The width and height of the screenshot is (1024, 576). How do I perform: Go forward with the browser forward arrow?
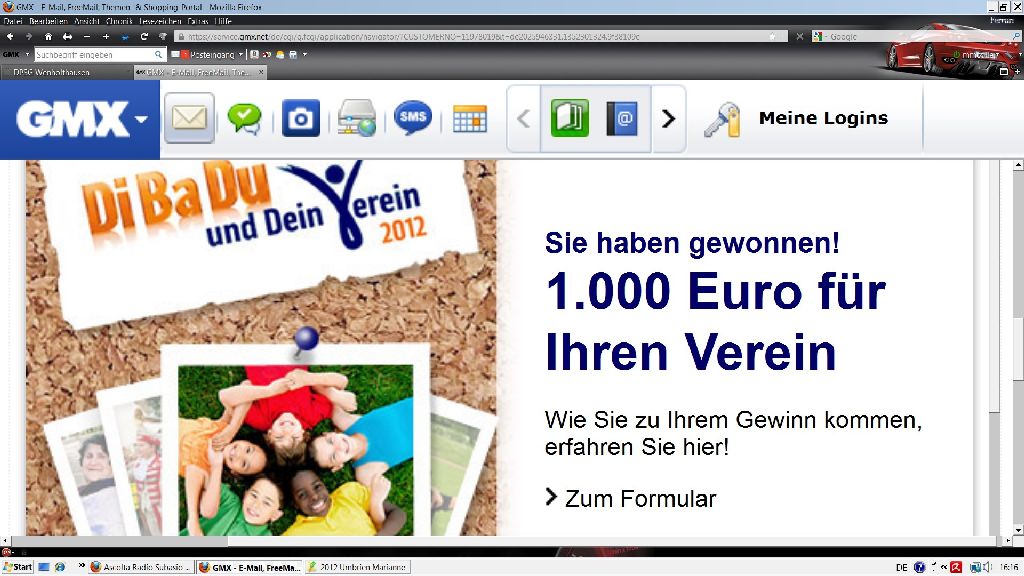[x=28, y=37]
